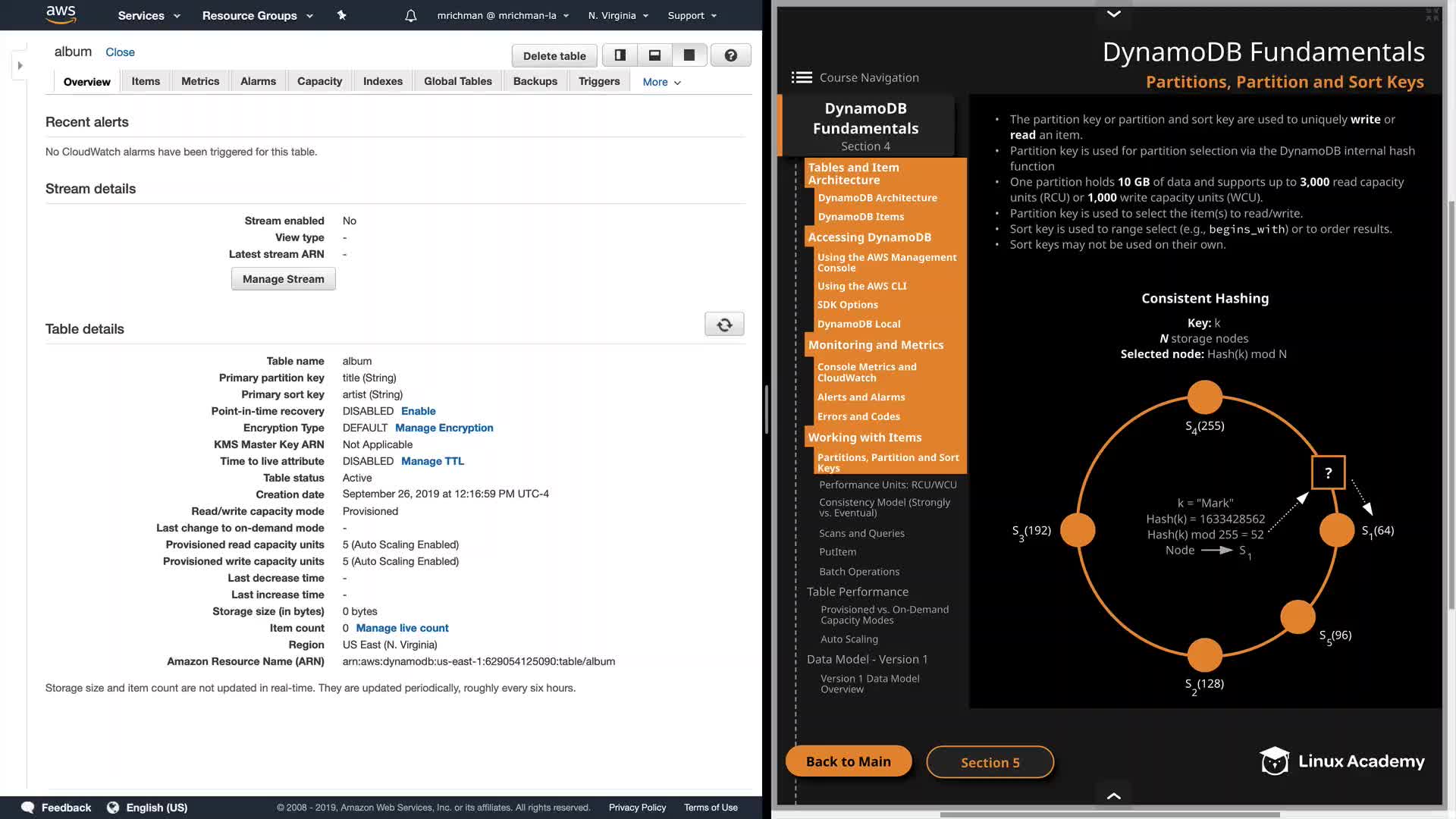The width and height of the screenshot is (1456, 819).
Task: Collapse the course panel with top chevron
Action: tap(1113, 14)
